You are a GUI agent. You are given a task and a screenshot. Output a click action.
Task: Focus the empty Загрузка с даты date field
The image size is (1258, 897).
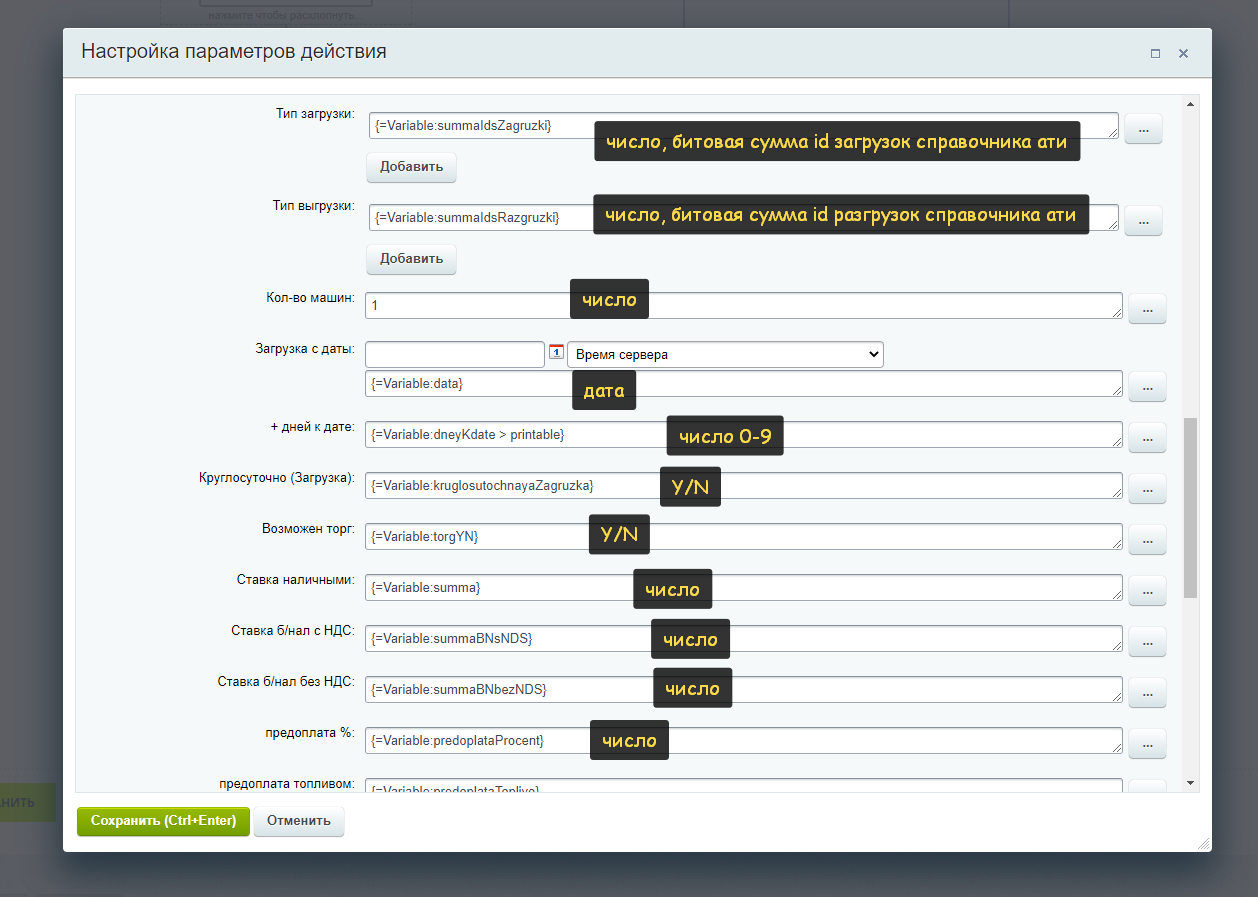pyautogui.click(x=454, y=355)
